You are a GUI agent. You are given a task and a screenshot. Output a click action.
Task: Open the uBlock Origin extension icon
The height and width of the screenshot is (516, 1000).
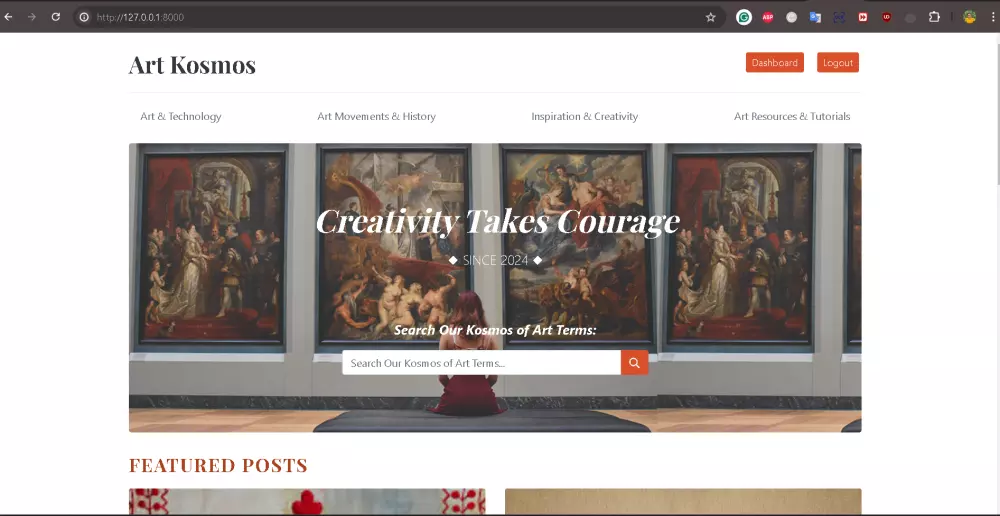886,17
